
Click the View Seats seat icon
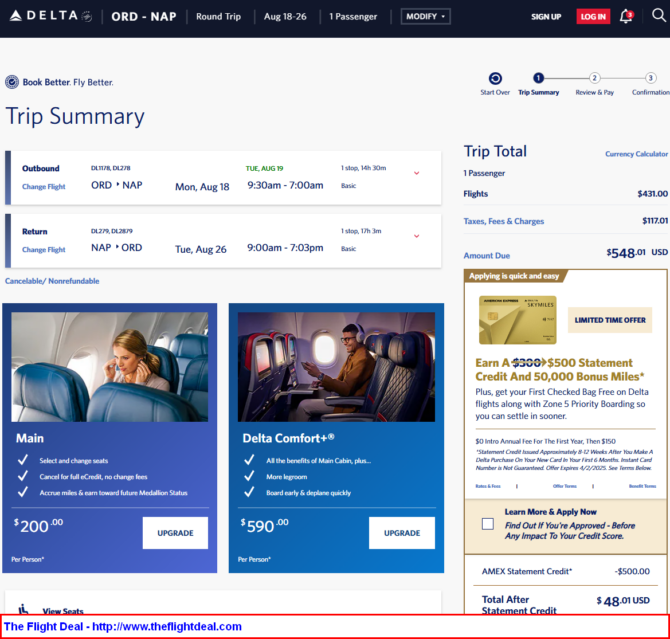tap(24, 609)
